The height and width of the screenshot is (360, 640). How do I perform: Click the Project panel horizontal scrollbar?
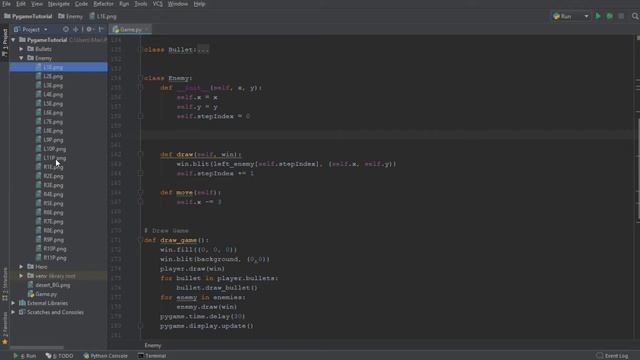(x=37, y=347)
